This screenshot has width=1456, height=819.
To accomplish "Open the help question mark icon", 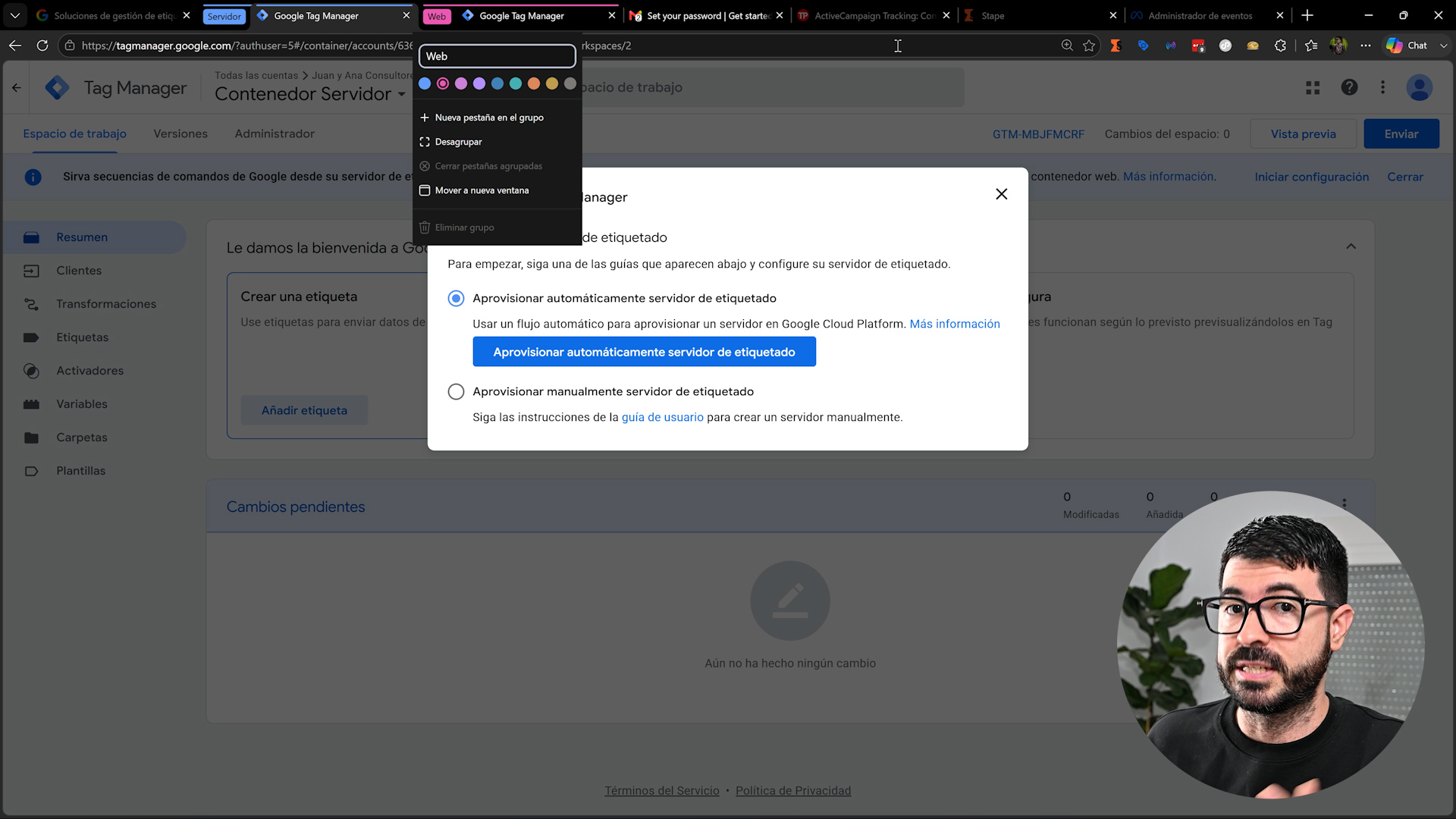I will click(1349, 88).
